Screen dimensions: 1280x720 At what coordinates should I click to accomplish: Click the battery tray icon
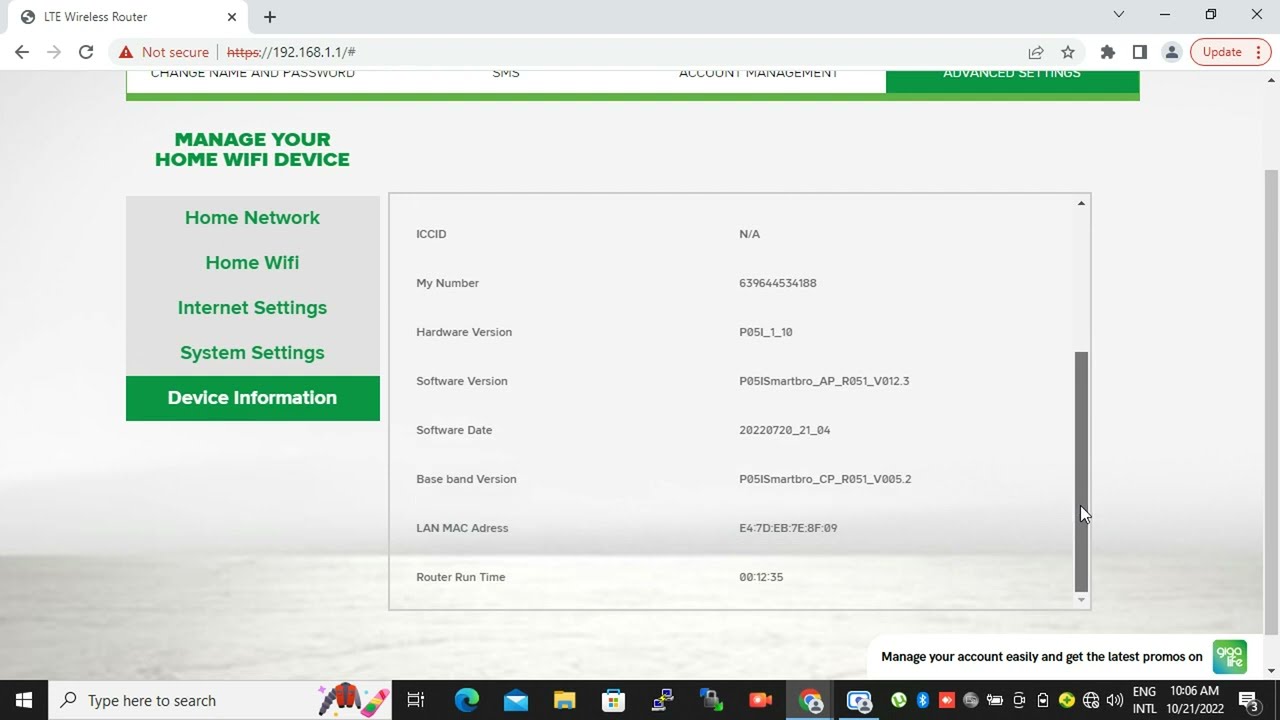995,700
